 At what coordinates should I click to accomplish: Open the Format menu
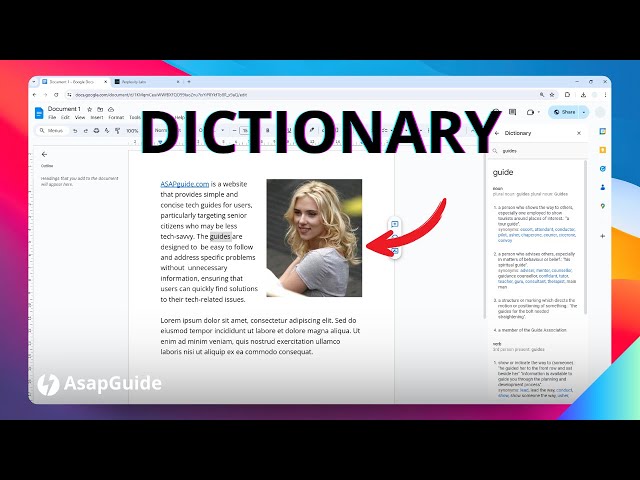point(116,117)
